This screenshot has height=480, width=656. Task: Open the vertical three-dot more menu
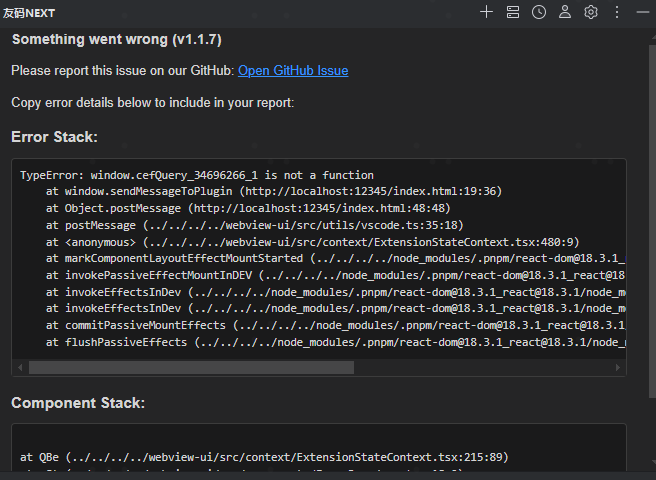pos(617,12)
